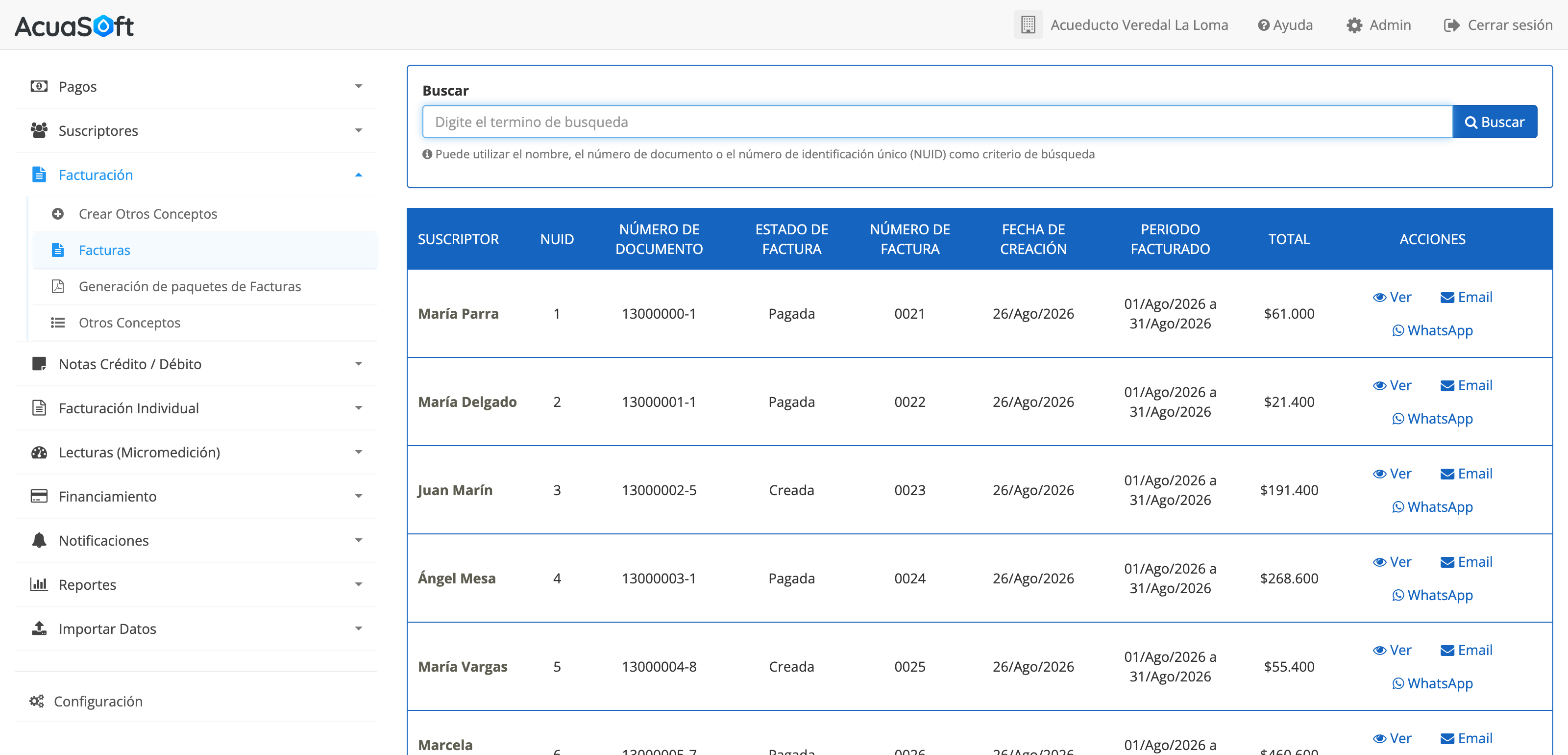
Task: Expand the Facturación Individual arrow
Action: (x=359, y=408)
